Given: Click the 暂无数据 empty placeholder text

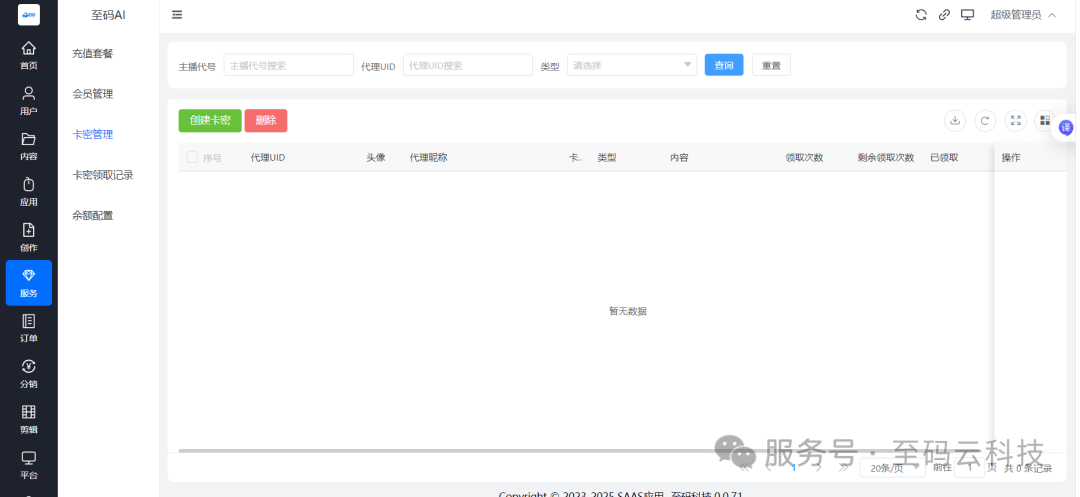Looking at the screenshot, I should tap(627, 311).
